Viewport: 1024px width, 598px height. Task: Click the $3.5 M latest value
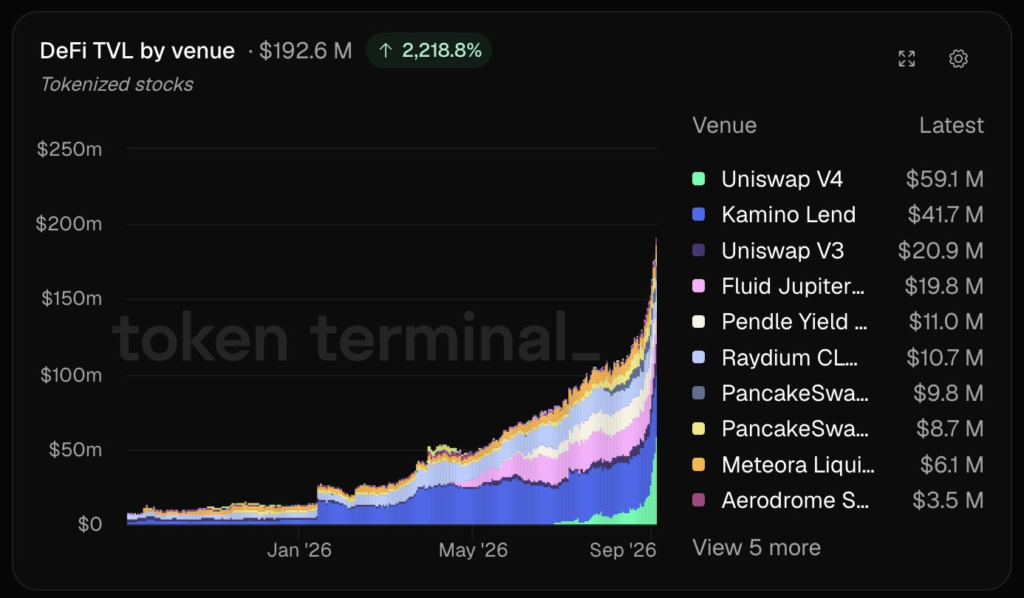tap(948, 500)
